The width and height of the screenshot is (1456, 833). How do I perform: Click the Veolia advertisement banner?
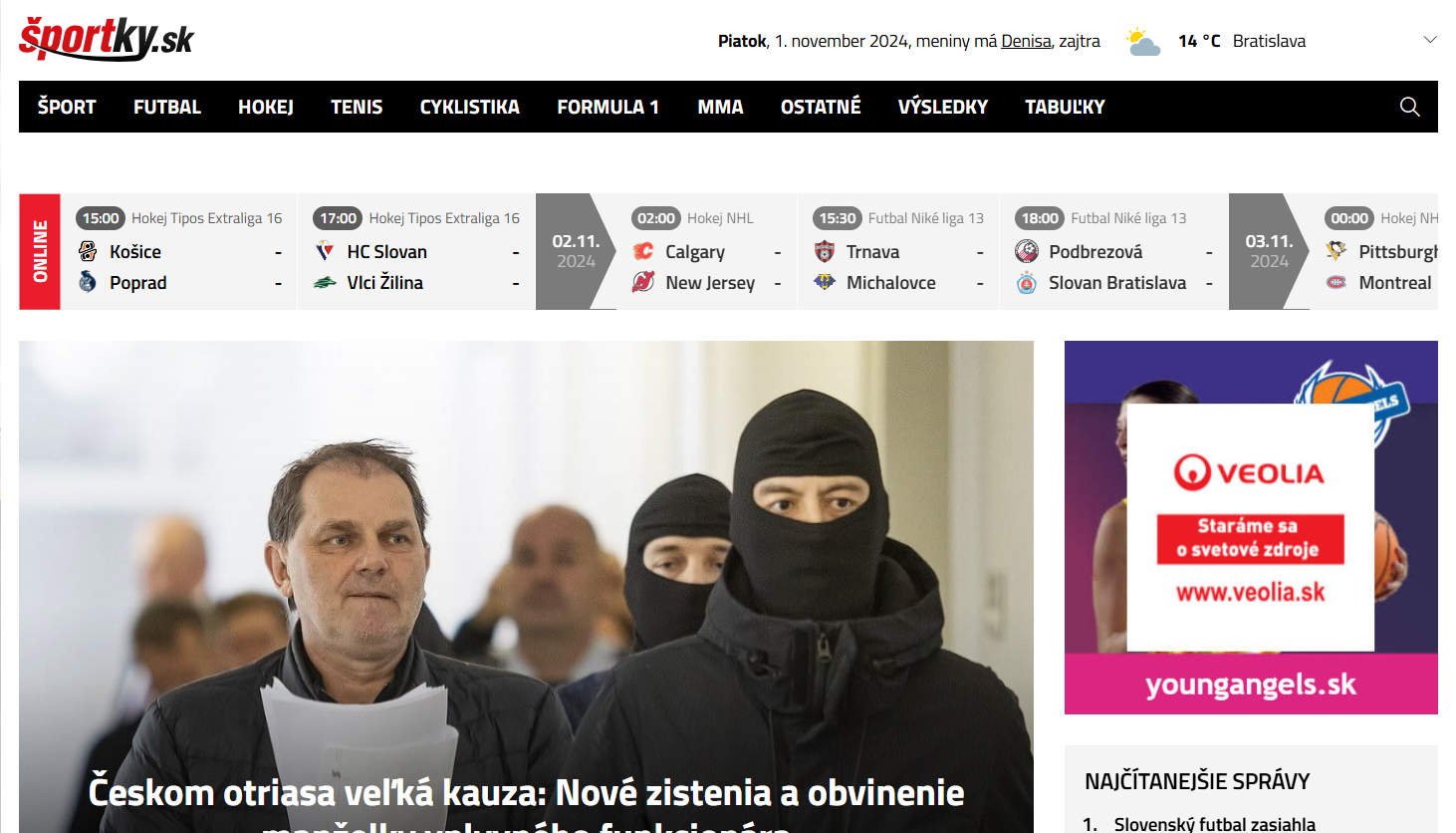1250,527
